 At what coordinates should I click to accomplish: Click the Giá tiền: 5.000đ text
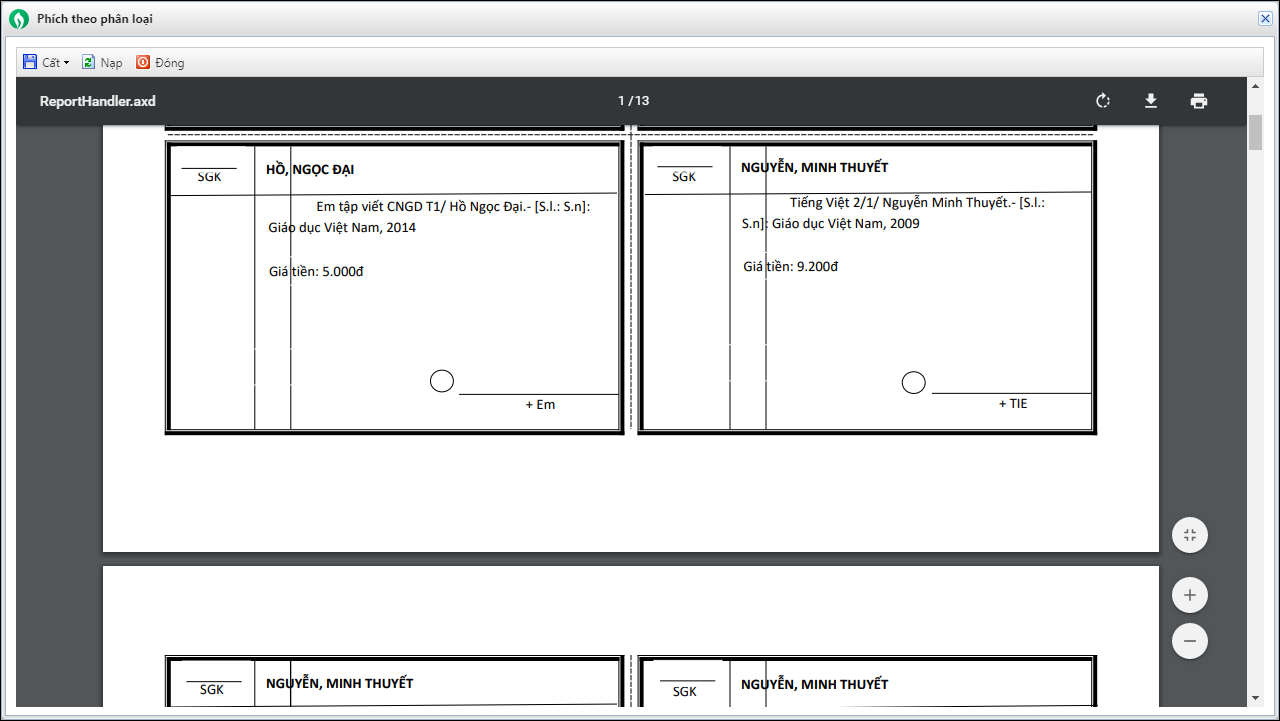click(316, 271)
